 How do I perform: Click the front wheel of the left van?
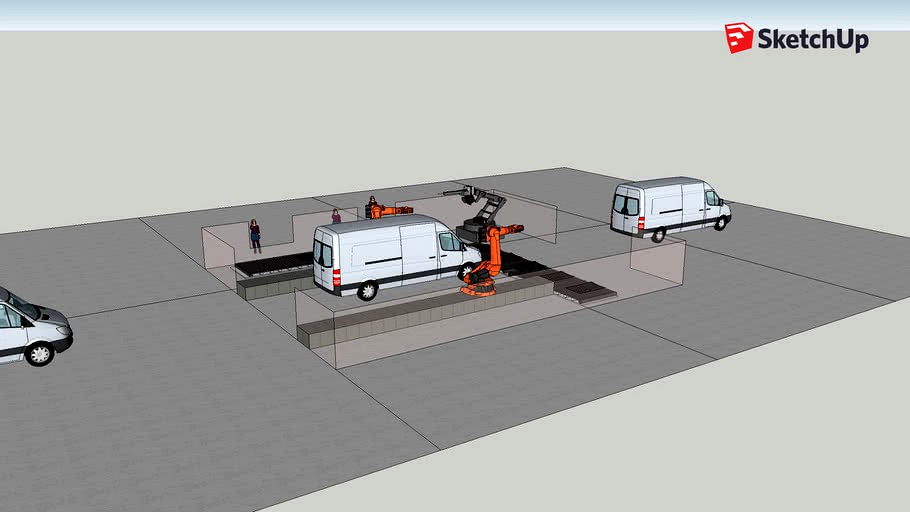click(40, 353)
